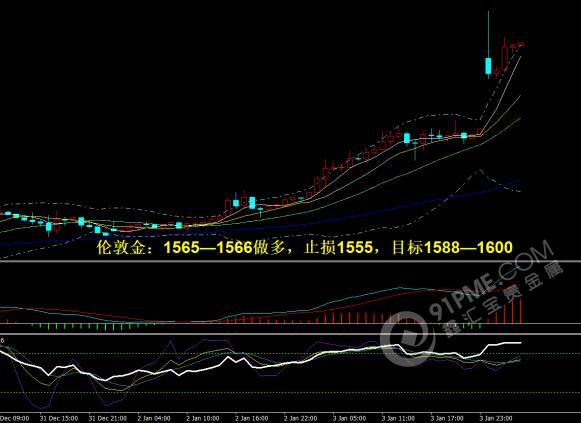Click the '3 Jan 23:00' time label
The width and height of the screenshot is (581, 423).
pos(497,418)
